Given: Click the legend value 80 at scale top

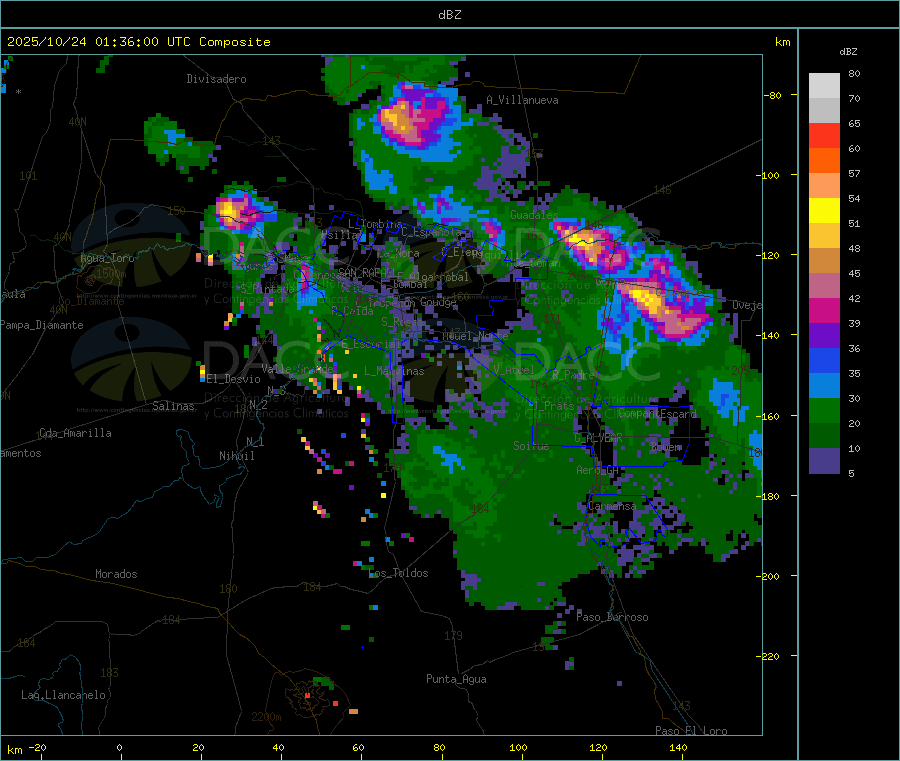Looking at the screenshot, I should (854, 73).
